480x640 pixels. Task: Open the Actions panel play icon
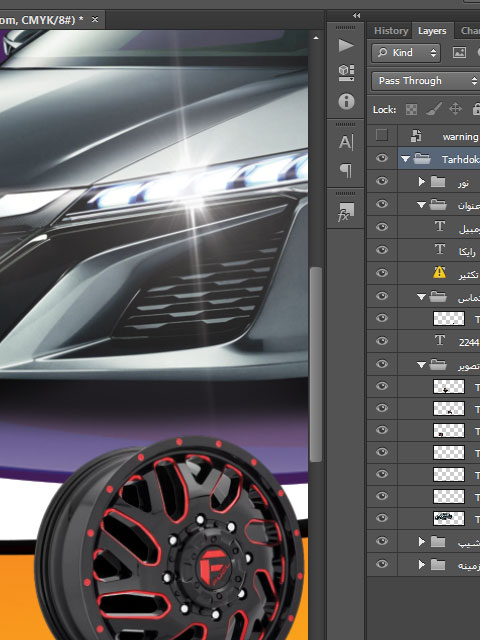click(x=346, y=45)
